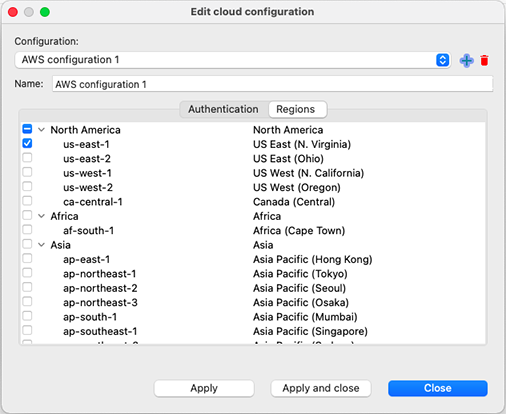Viewport: 506px width, 414px height.
Task: Select the us-west-2 tree item
Action: click(88, 187)
